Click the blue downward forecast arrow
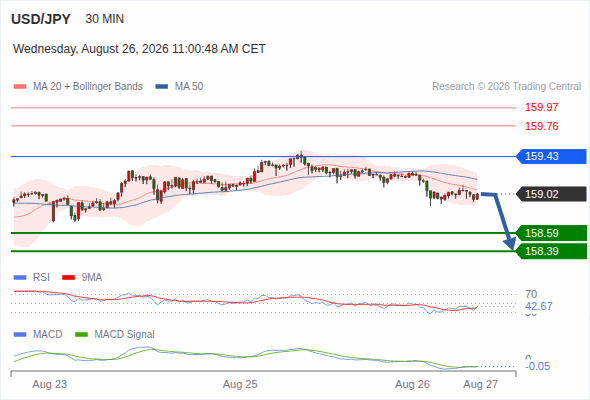This screenshot has height=400, width=590. [499, 221]
